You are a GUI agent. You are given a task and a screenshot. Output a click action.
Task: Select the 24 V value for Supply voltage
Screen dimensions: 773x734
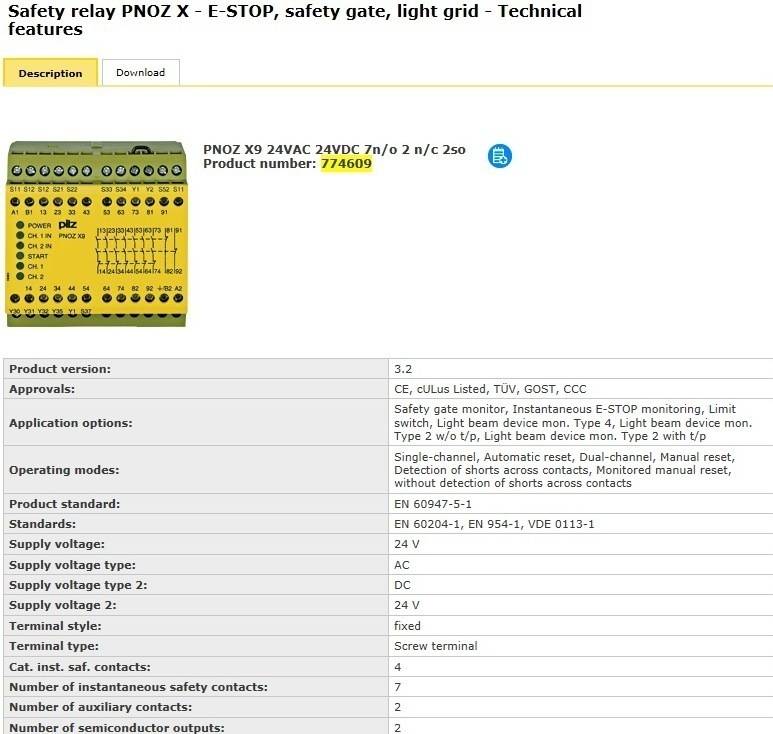click(x=407, y=544)
